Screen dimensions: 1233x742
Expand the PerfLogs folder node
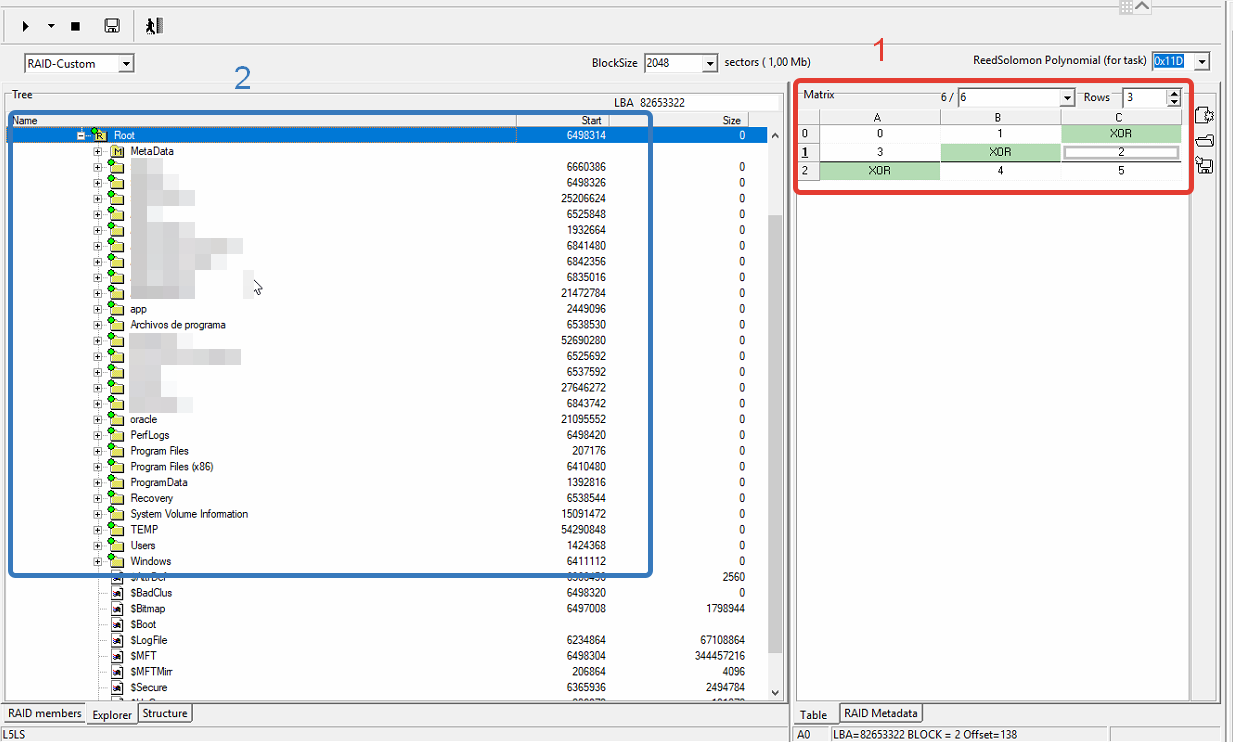click(x=98, y=435)
